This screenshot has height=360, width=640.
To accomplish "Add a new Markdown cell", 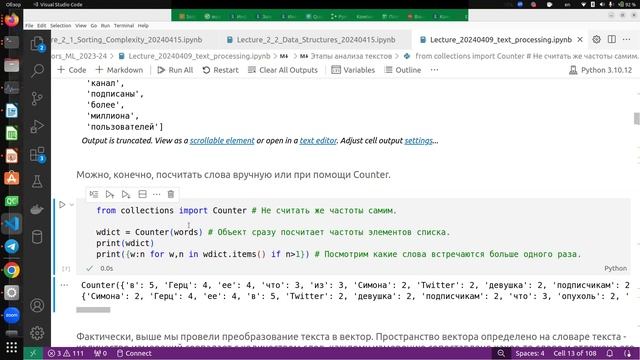I will 119,70.
